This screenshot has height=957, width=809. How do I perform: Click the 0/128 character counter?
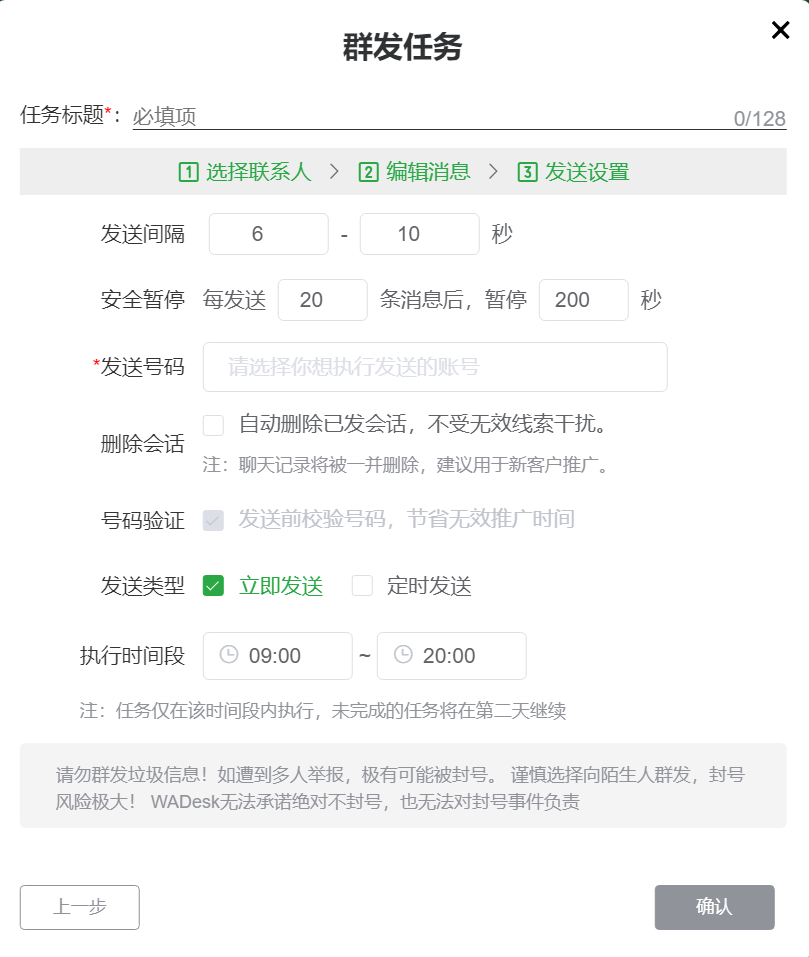tap(760, 118)
